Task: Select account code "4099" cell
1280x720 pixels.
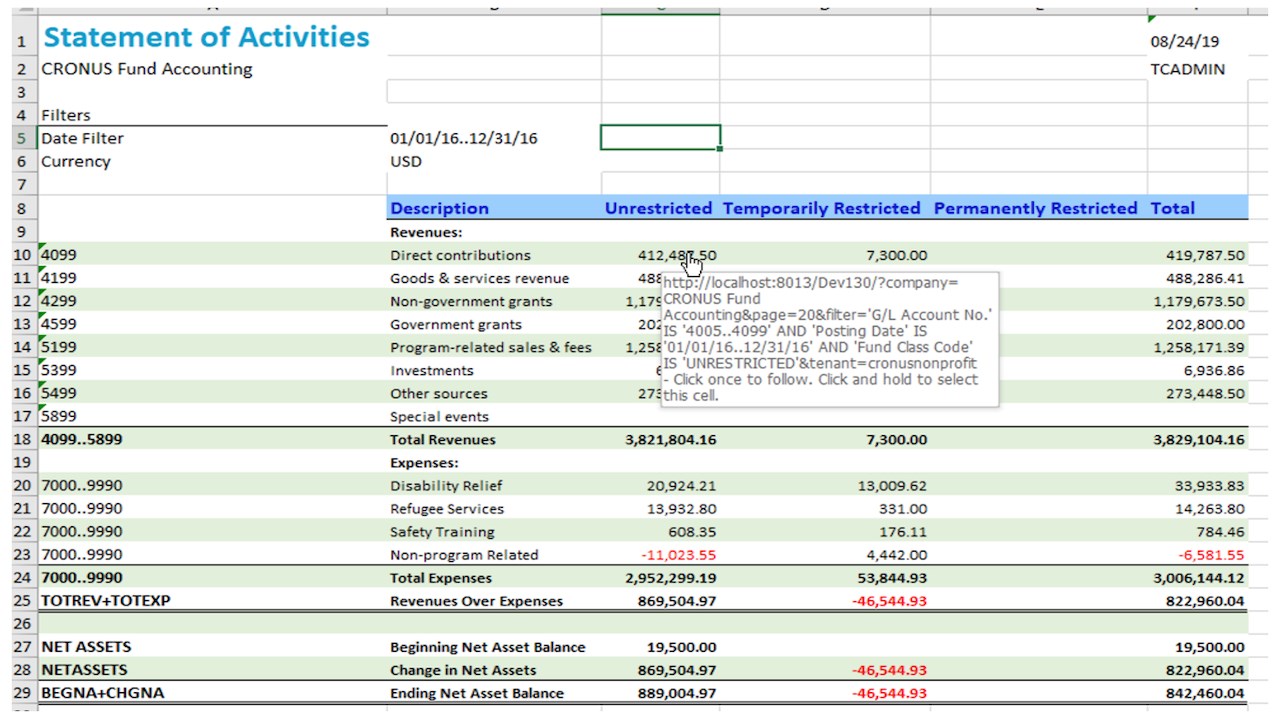Action: point(59,255)
